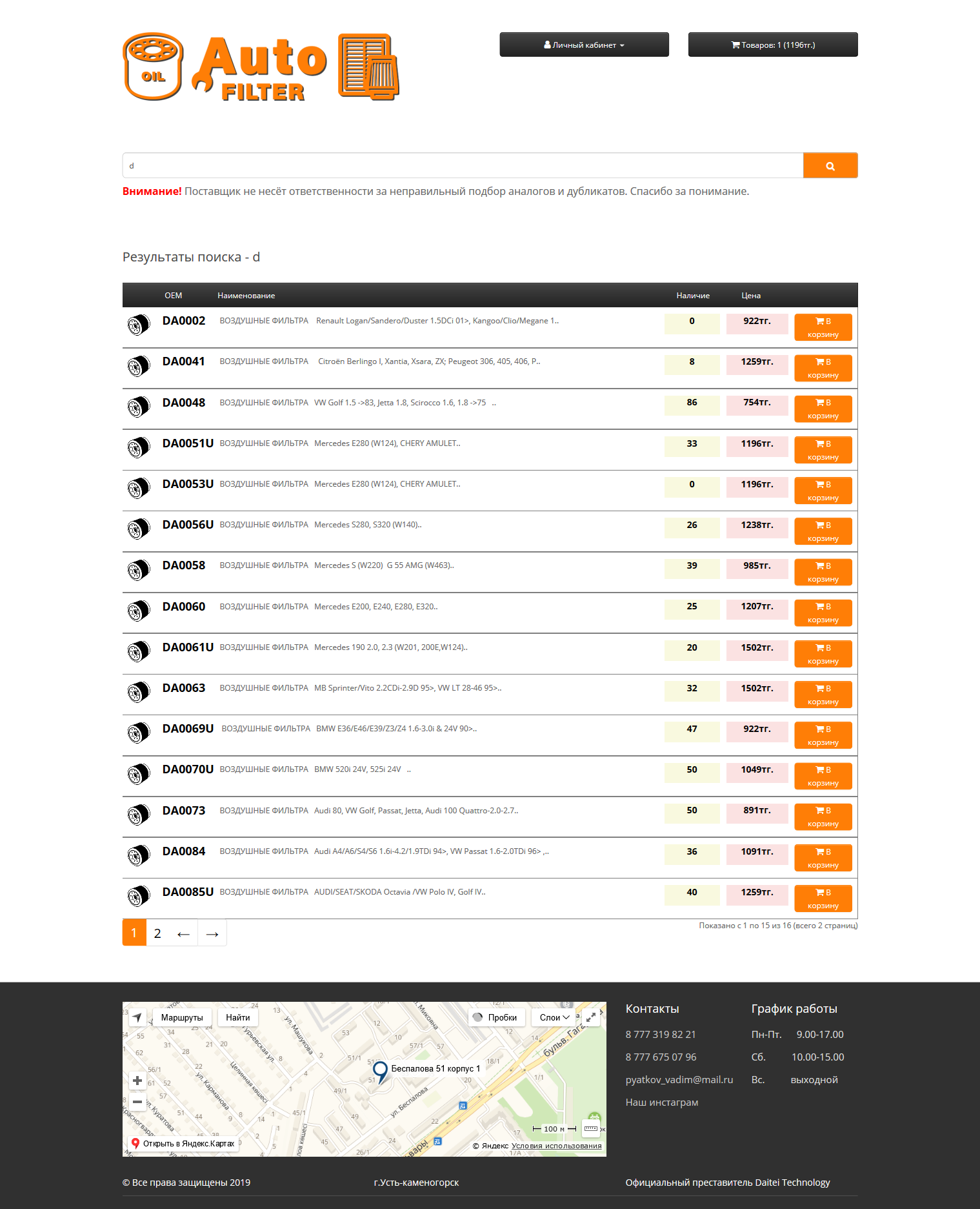Viewport: 980px width, 1209px height.
Task: Open product code DA0058
Action: 184,565
